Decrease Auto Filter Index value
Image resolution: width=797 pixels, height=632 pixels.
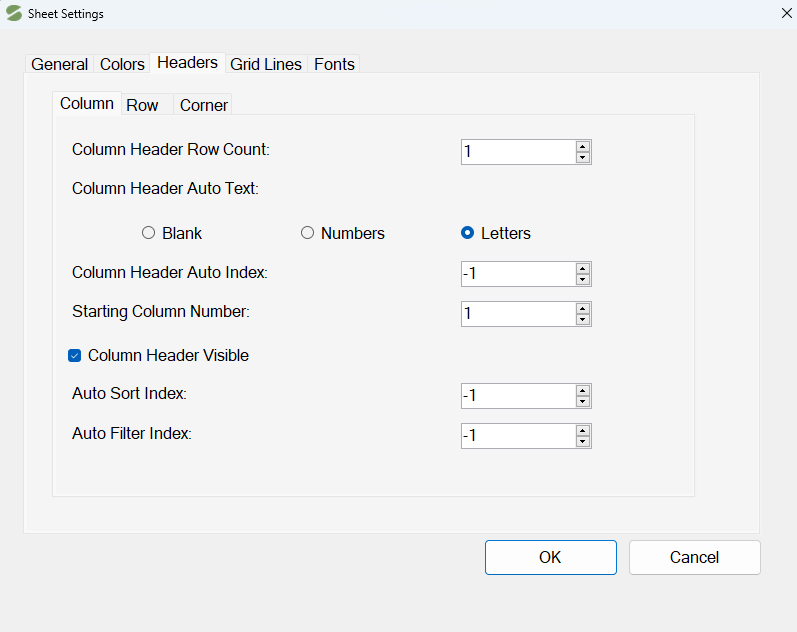[583, 442]
